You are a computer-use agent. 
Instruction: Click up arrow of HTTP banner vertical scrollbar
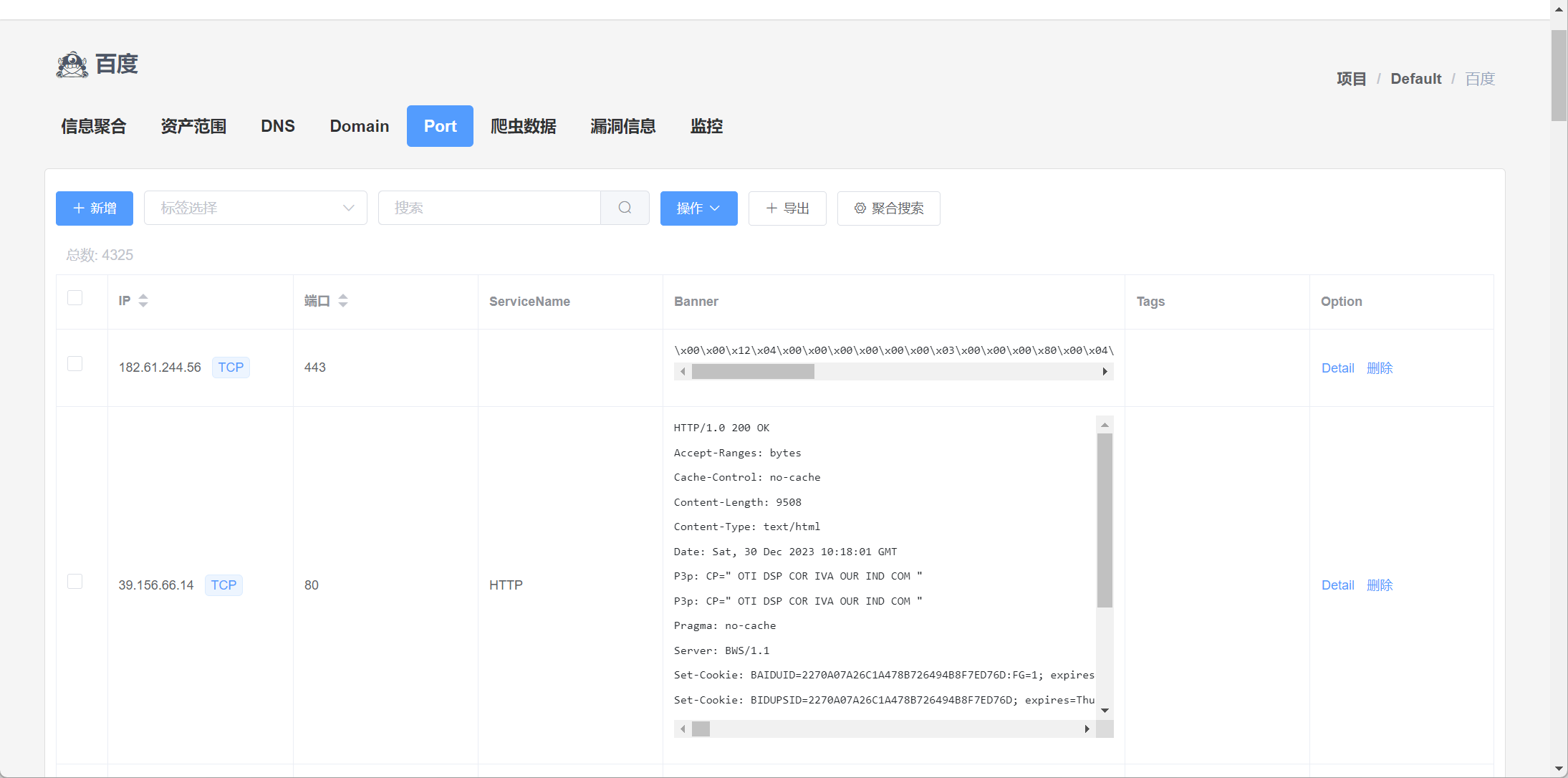click(x=1105, y=425)
